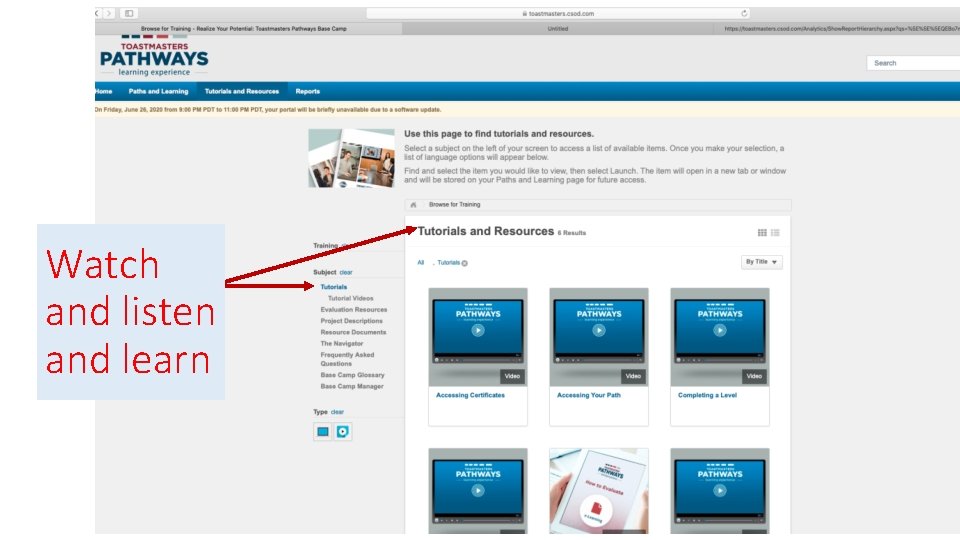
Task: Toggle the video type filter icon
Action: pyautogui.click(x=343, y=432)
